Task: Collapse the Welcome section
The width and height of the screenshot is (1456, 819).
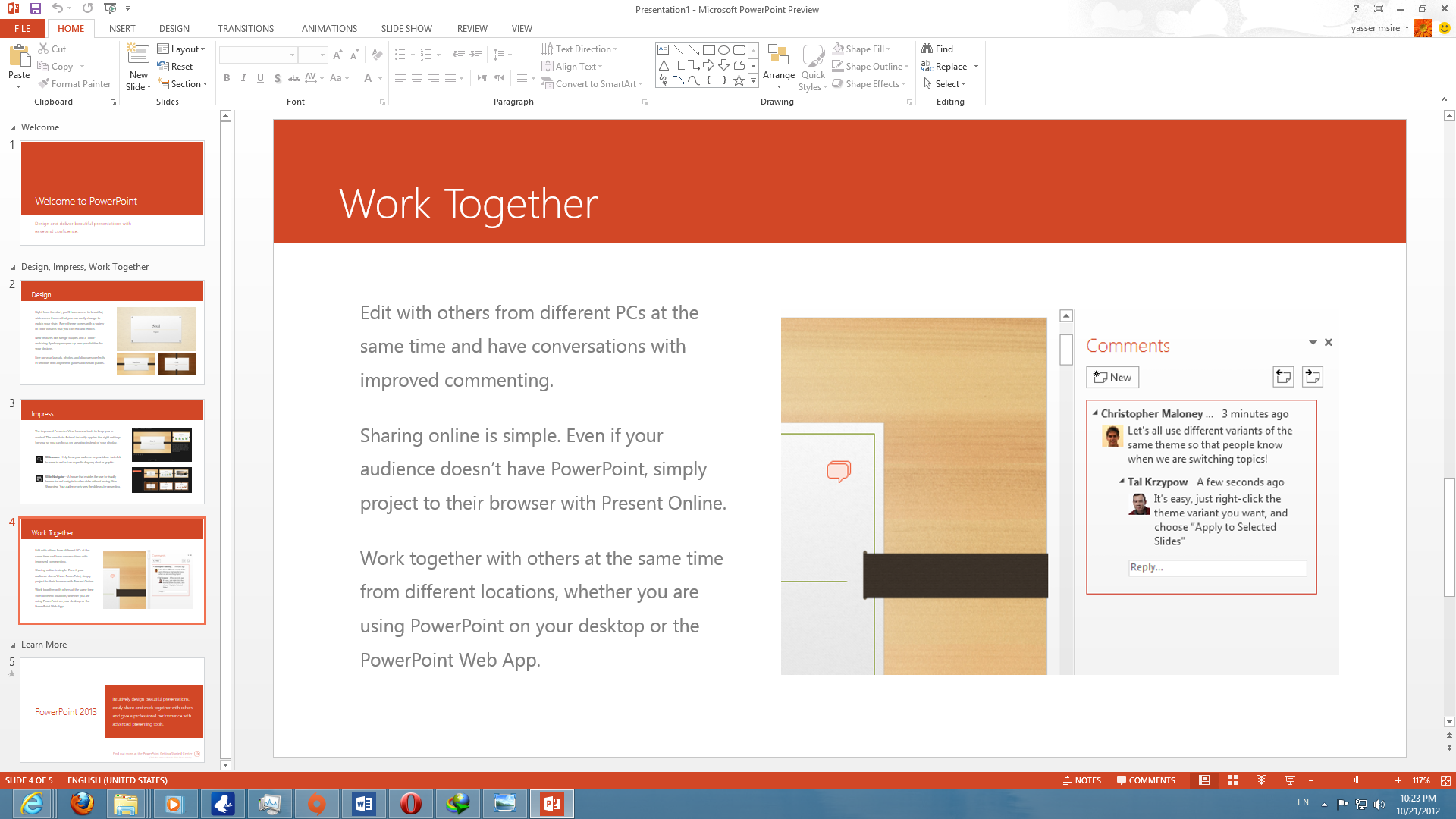Action: coord(13,127)
